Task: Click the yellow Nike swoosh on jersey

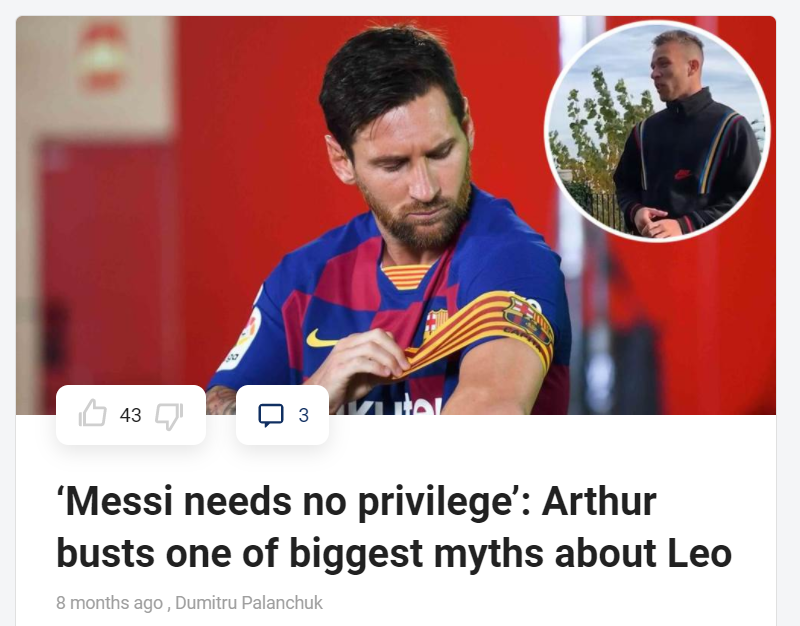Action: click(320, 339)
